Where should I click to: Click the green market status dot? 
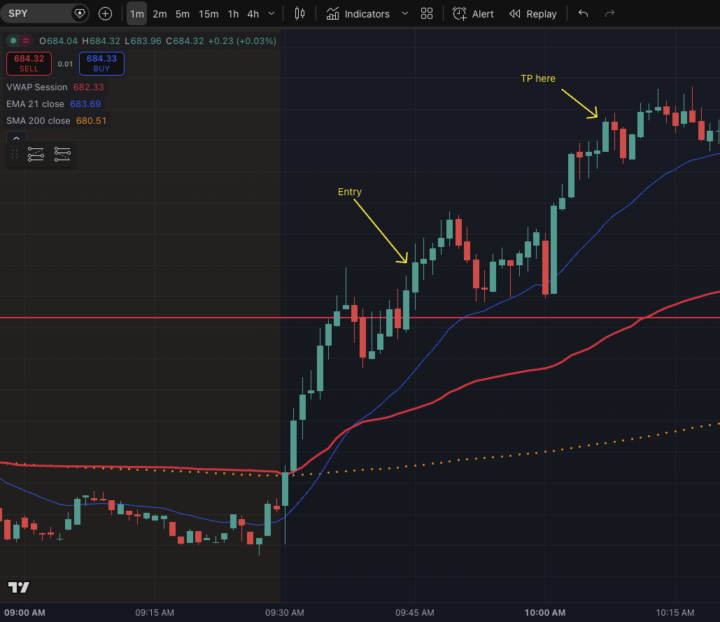tap(13, 41)
